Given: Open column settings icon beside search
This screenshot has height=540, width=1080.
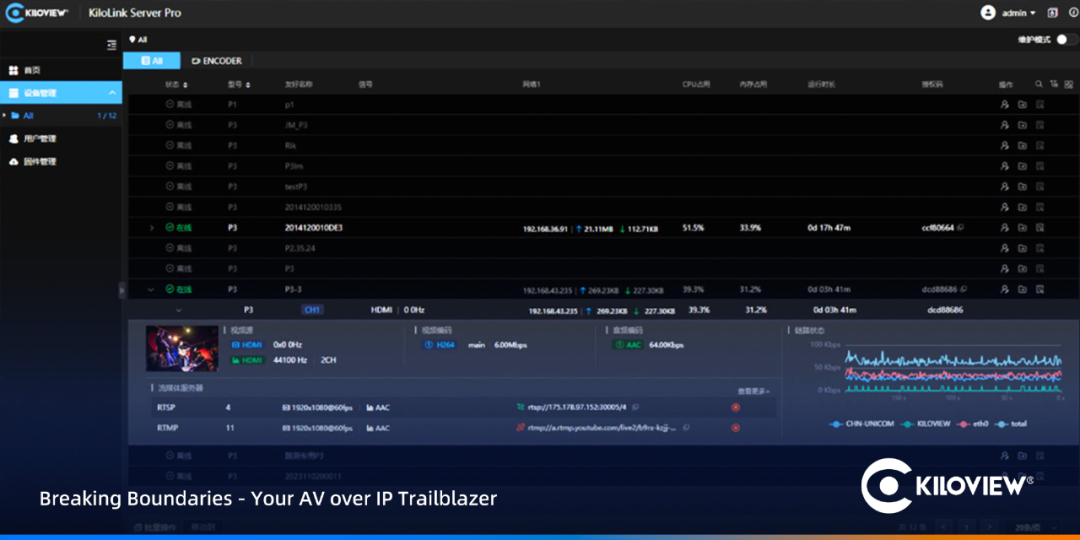Looking at the screenshot, I should pos(1054,84).
